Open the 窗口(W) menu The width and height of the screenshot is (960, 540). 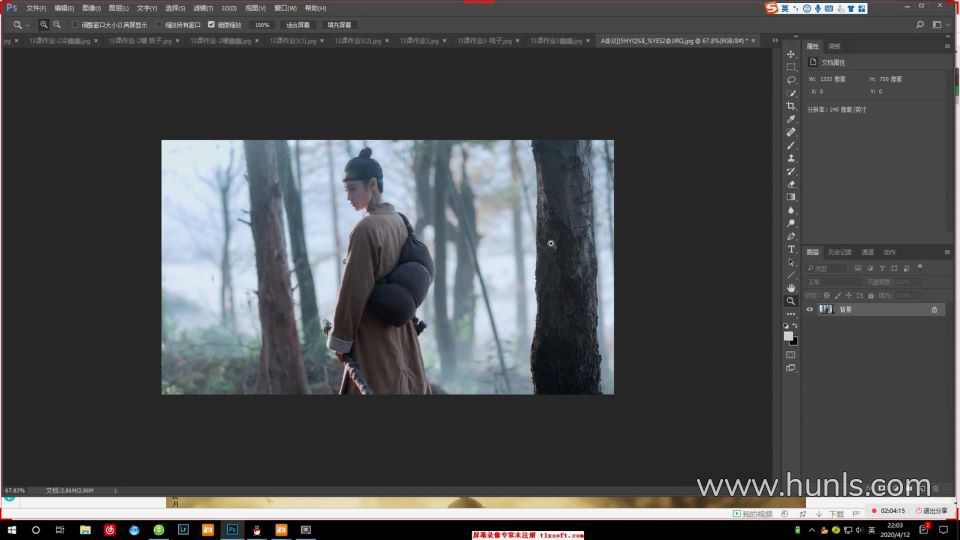(285, 8)
